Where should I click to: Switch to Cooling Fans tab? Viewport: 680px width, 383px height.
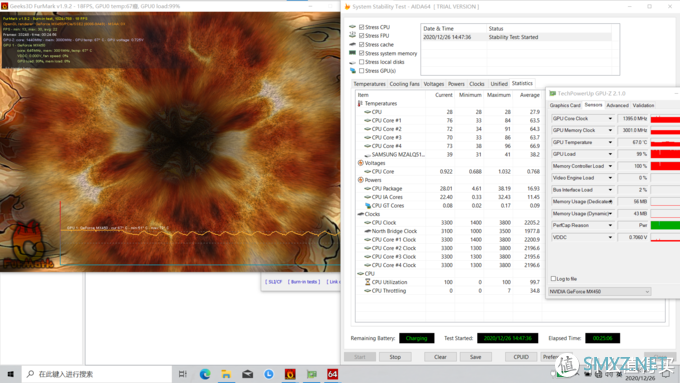404,84
